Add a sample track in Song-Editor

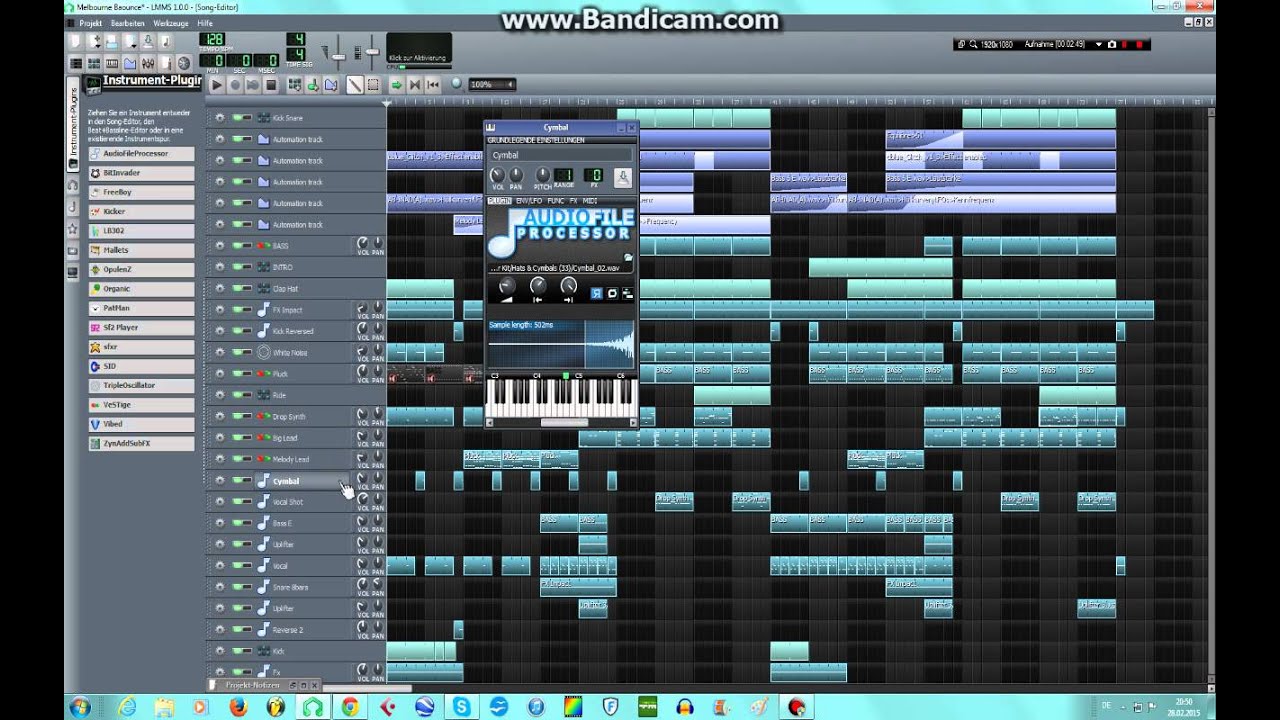click(312, 85)
